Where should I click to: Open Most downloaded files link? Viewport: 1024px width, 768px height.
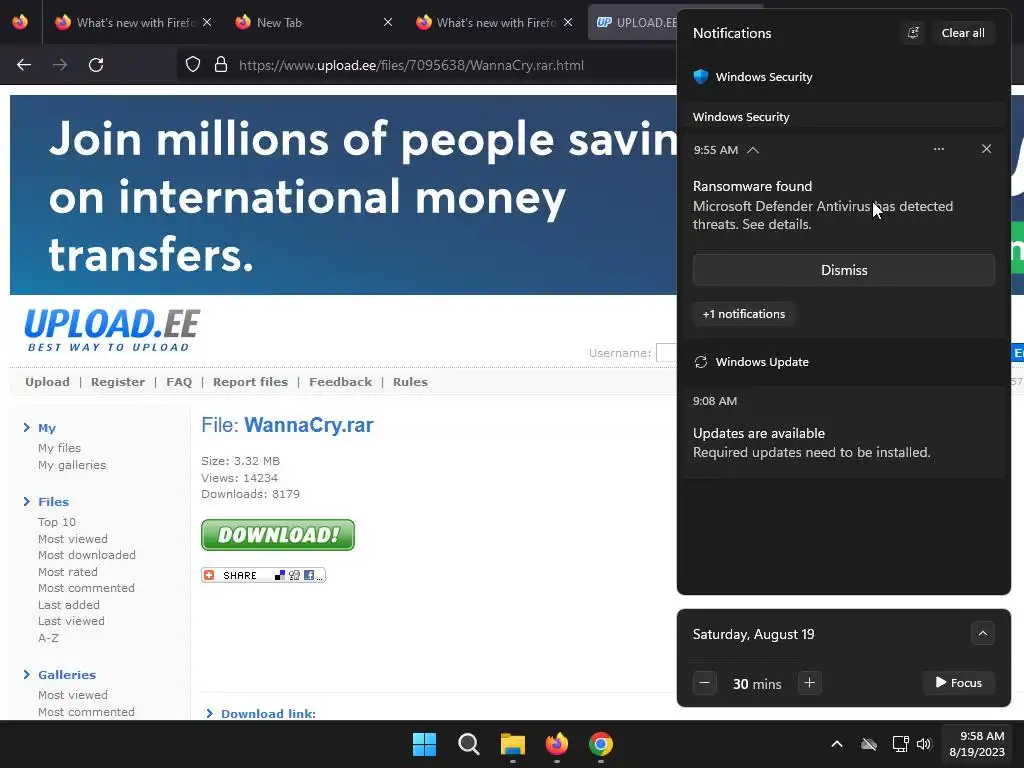point(87,554)
